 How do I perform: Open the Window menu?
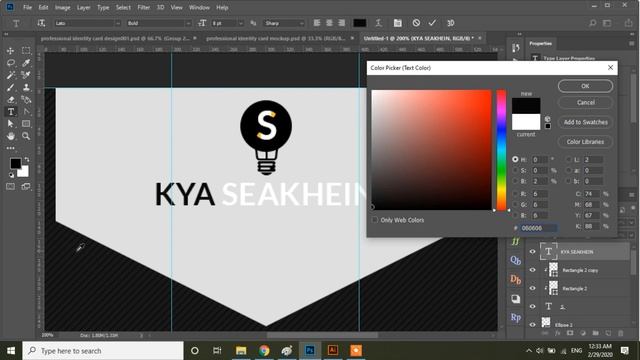[199, 7]
